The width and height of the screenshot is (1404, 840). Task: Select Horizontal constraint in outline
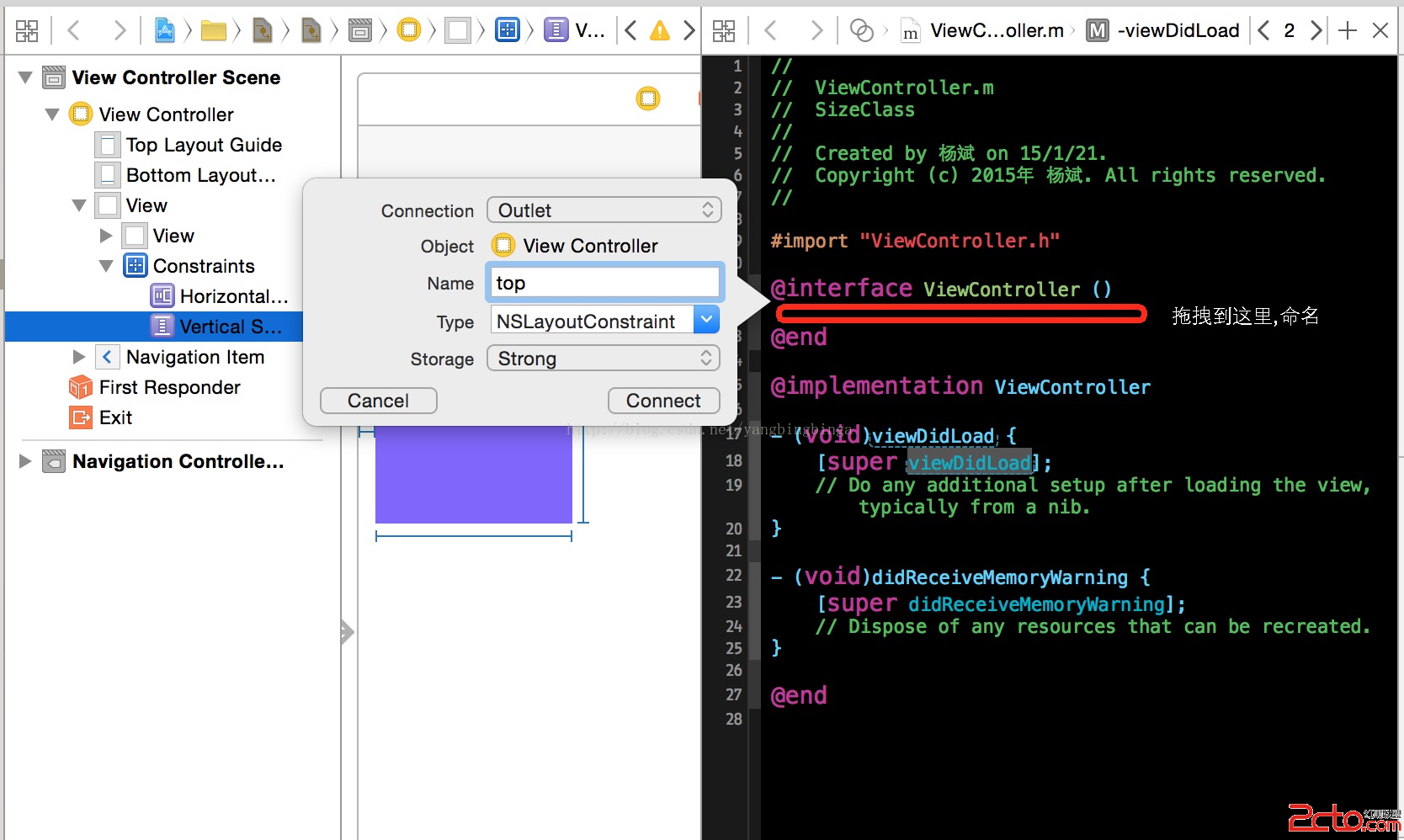[x=232, y=296]
